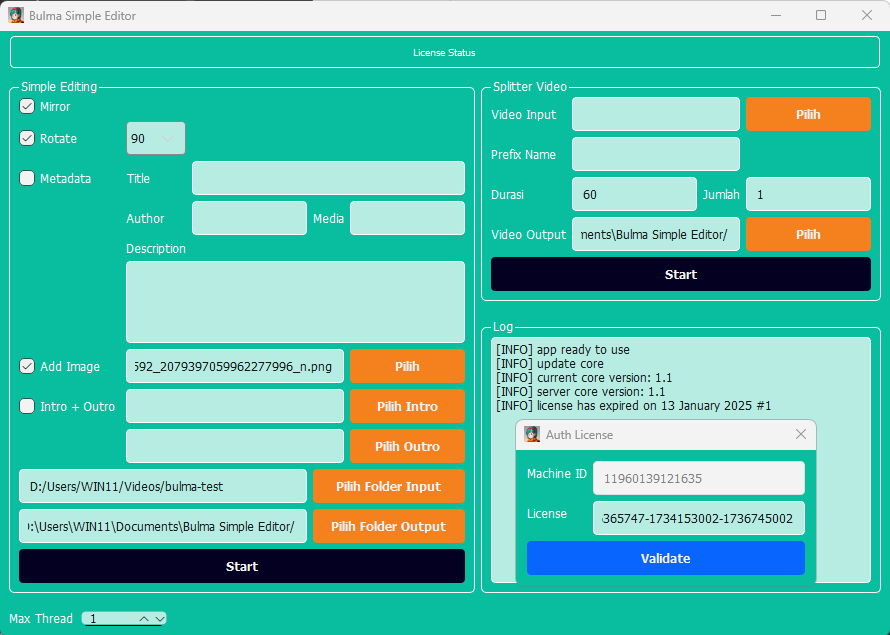
Task: Enable the Intro + Outro checkbox
Action: [x=27, y=406]
